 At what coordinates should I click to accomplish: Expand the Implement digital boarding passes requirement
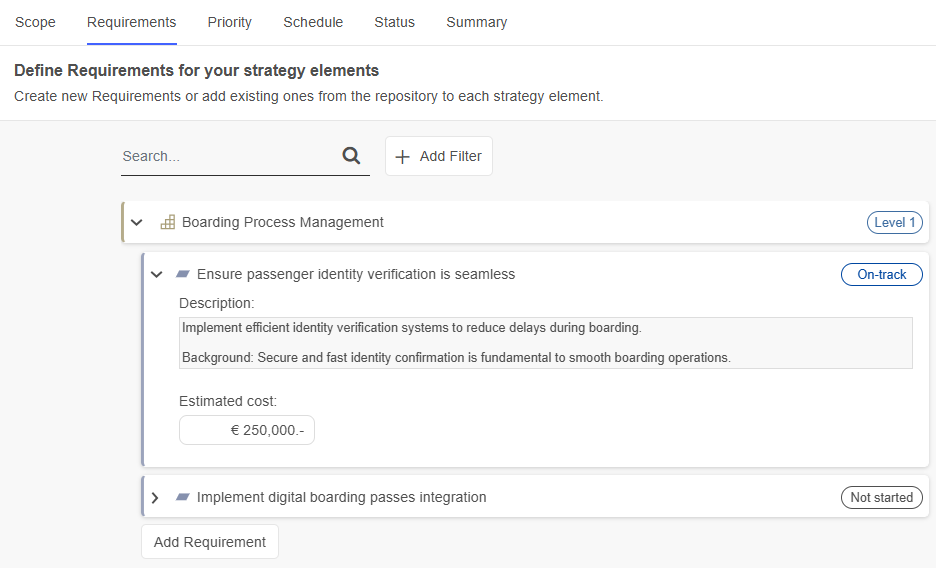[155, 497]
